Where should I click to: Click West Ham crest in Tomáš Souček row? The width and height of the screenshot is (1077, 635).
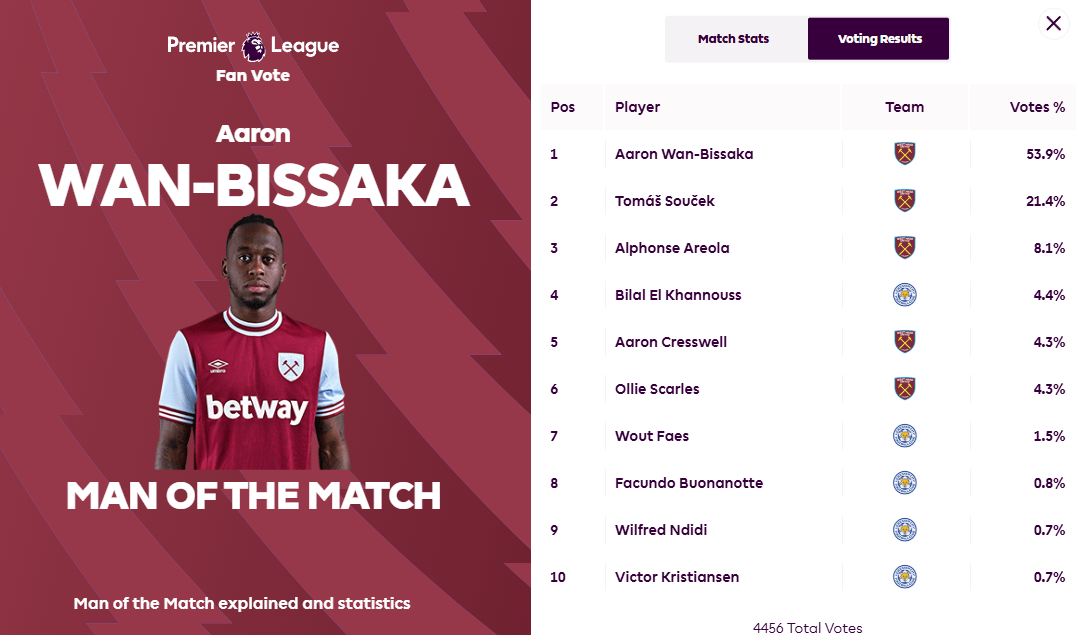click(905, 201)
